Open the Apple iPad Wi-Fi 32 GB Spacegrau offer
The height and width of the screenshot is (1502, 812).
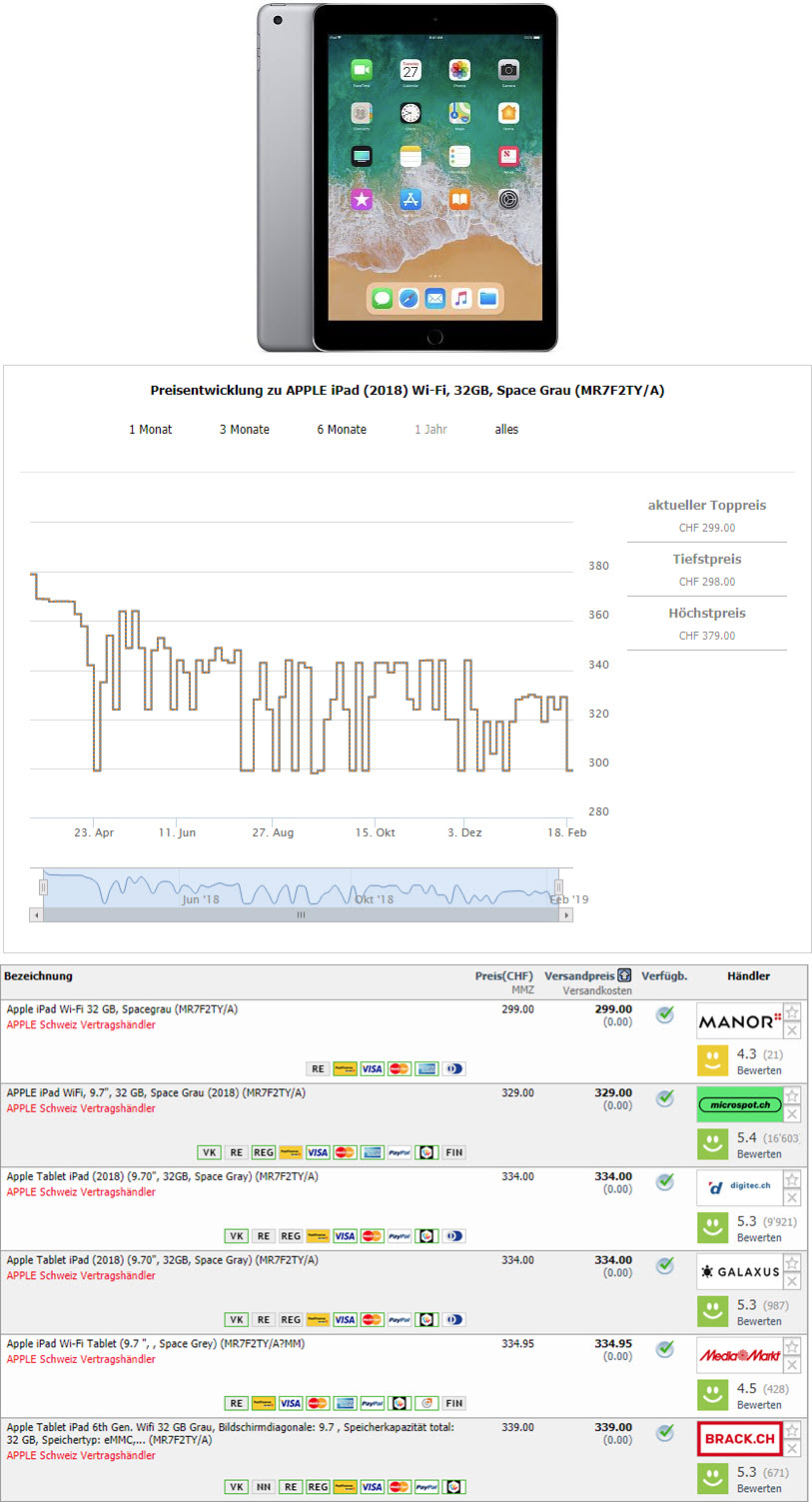[x=122, y=1009]
